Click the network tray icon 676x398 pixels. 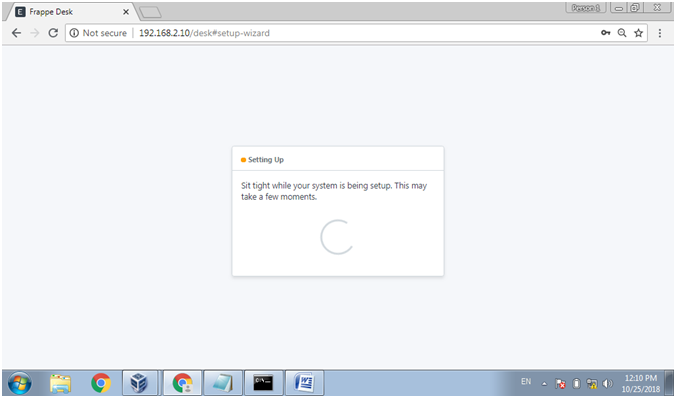592,383
